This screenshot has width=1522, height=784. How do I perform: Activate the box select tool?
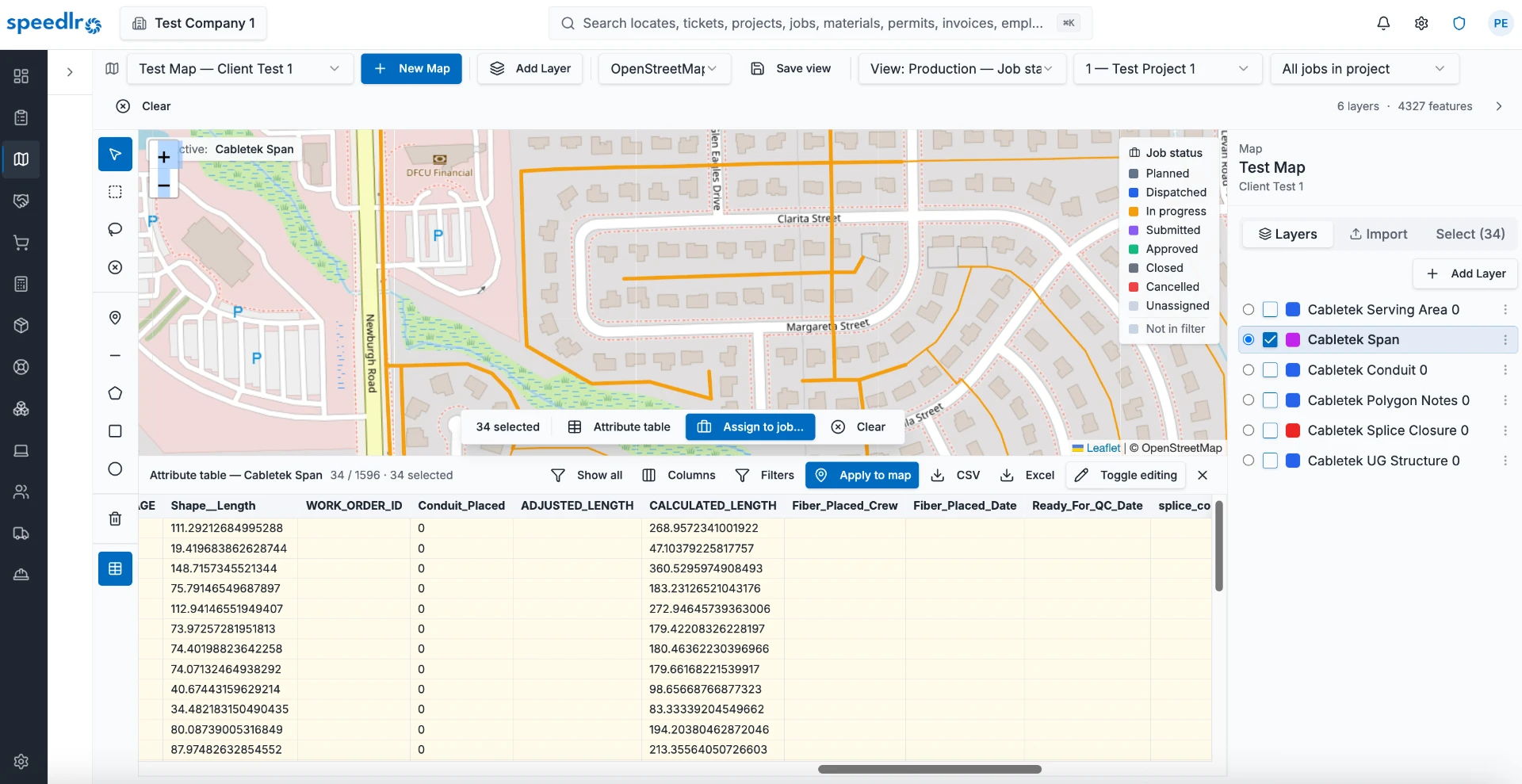coord(115,192)
